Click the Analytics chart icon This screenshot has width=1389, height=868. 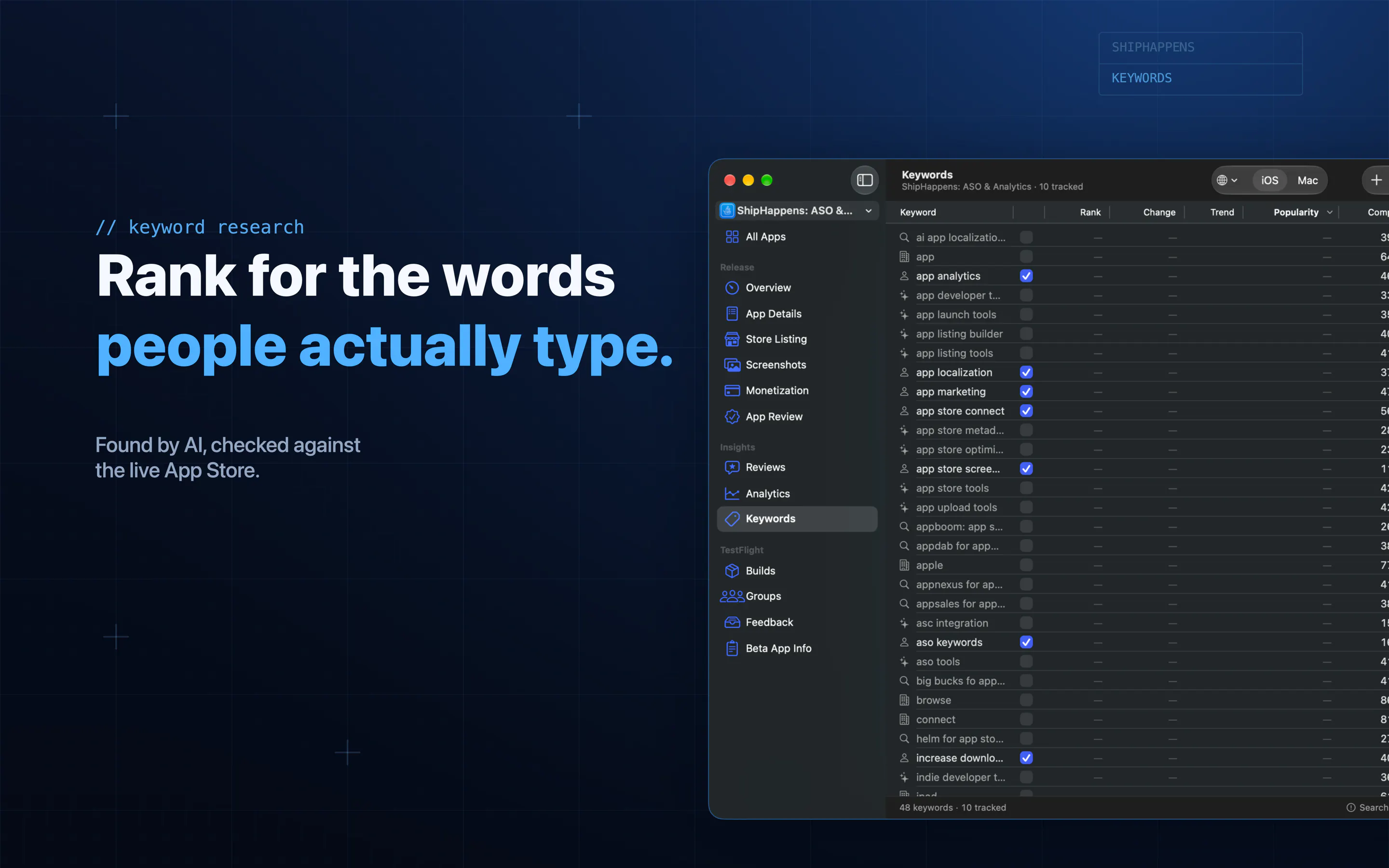(732, 494)
